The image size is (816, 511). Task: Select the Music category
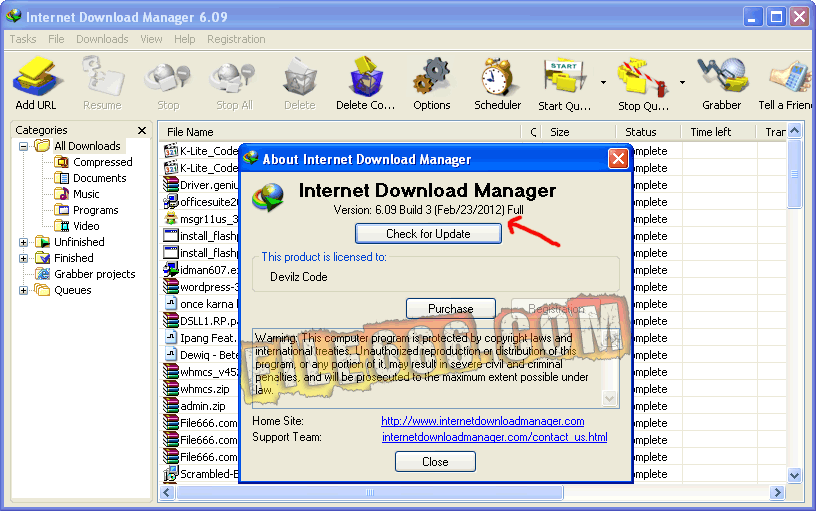pos(86,194)
